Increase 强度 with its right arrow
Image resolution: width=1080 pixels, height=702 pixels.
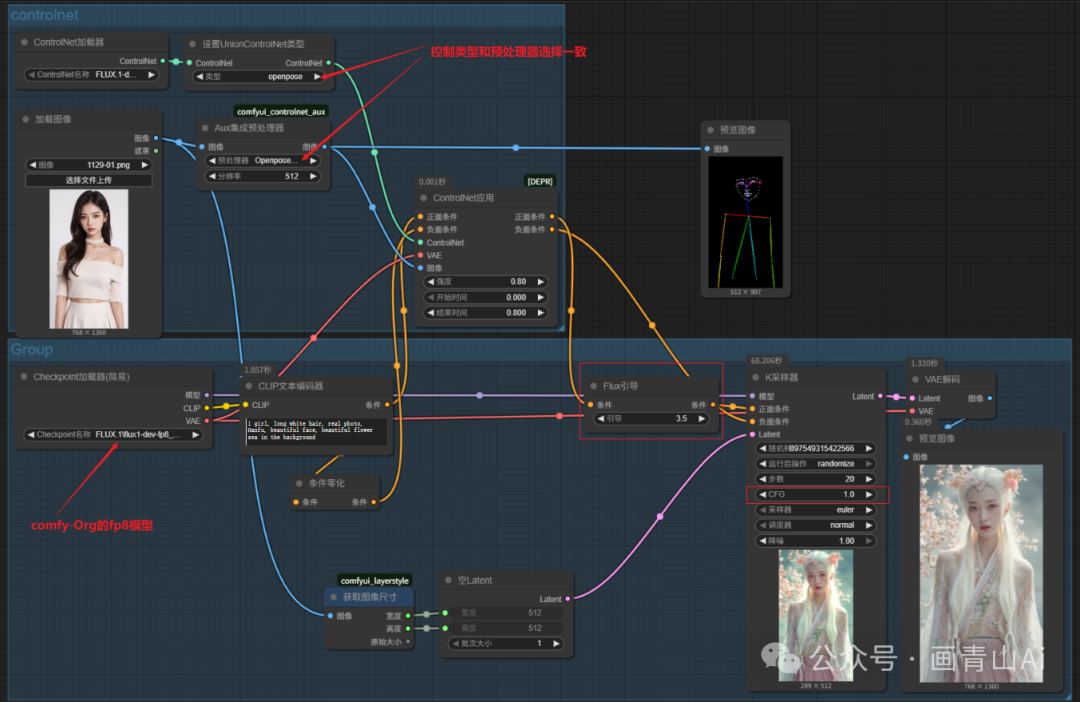[x=541, y=282]
